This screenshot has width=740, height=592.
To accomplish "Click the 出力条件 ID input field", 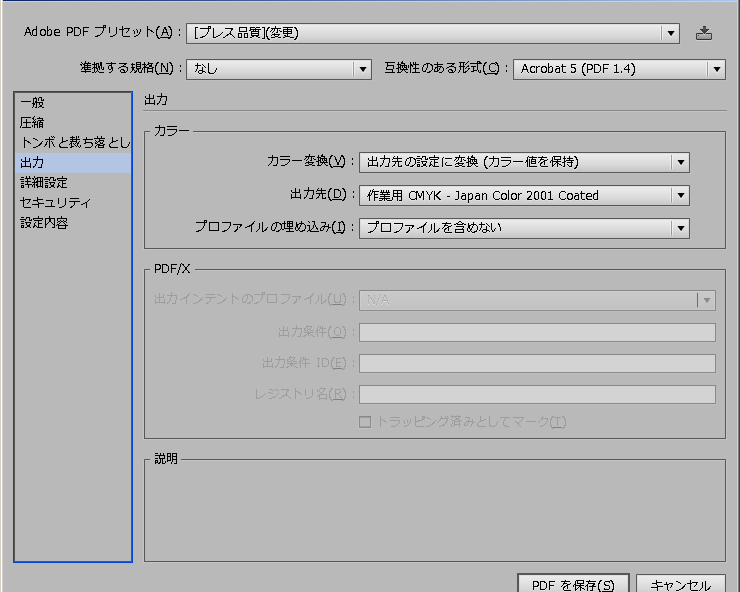I will point(537,363).
